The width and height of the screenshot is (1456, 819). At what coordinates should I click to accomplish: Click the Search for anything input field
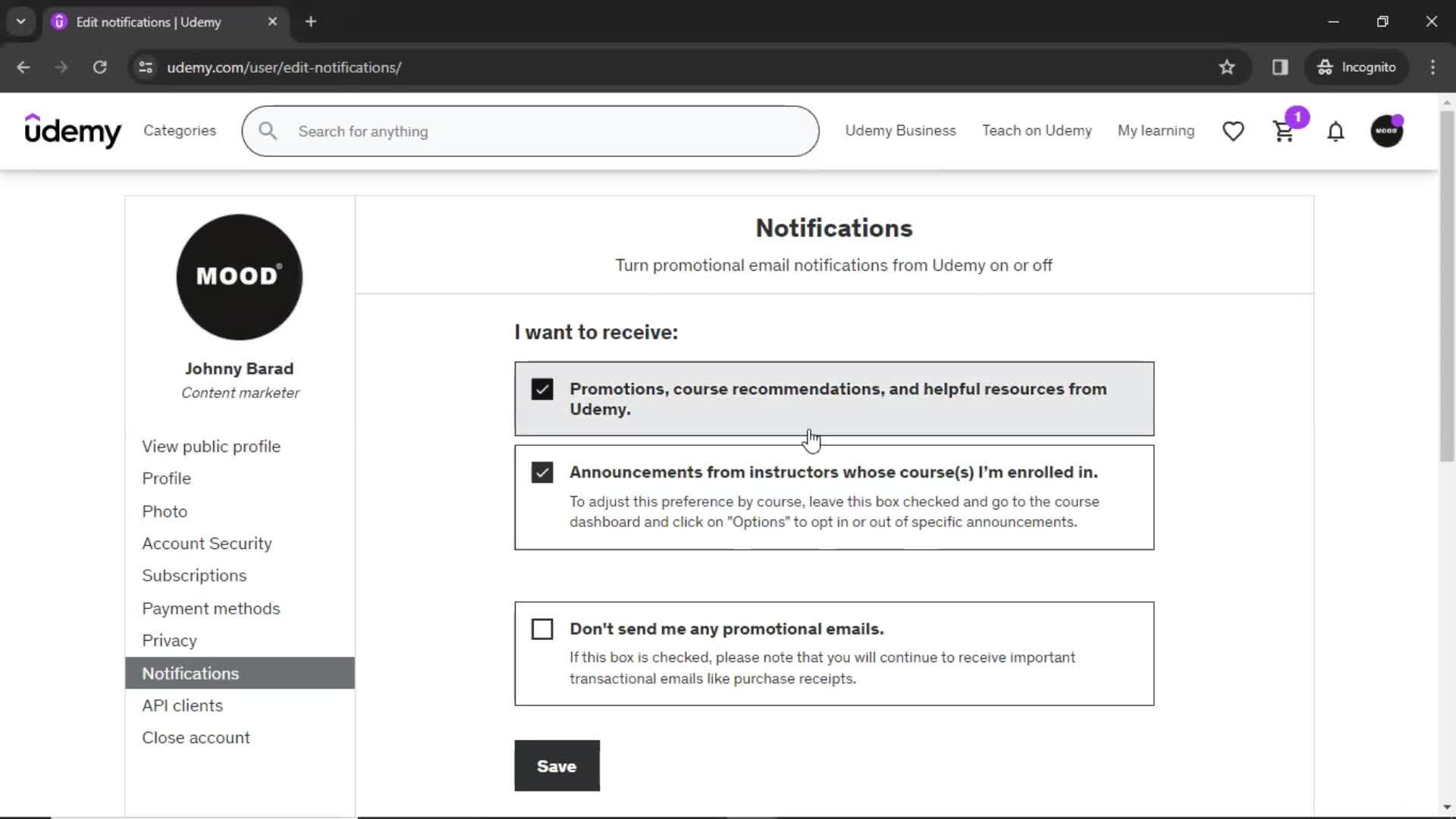coord(531,131)
